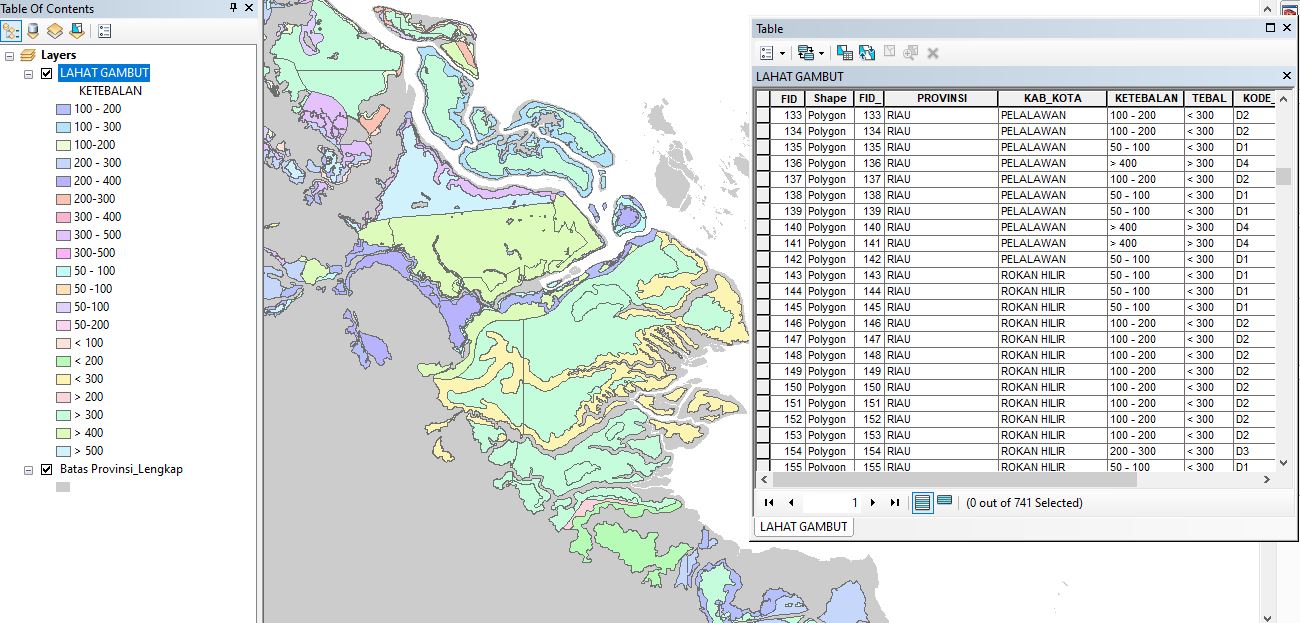The width and height of the screenshot is (1300, 623).
Task: Click the Move to next record button
Action: pos(873,502)
